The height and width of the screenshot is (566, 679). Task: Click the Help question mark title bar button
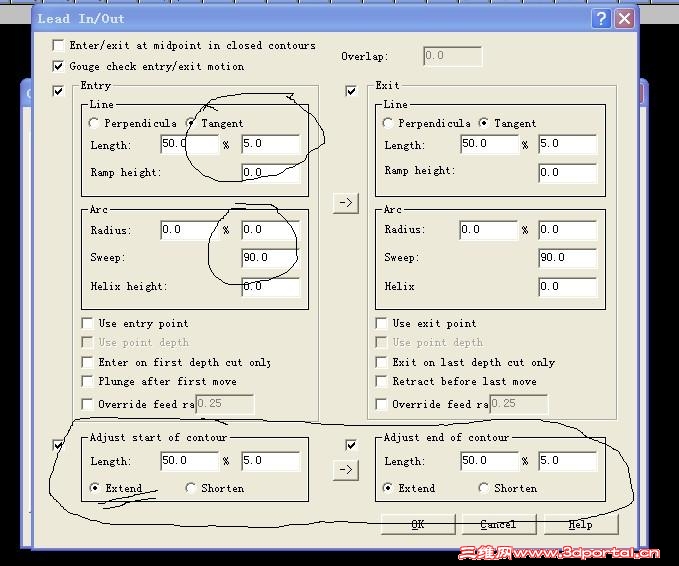click(601, 19)
